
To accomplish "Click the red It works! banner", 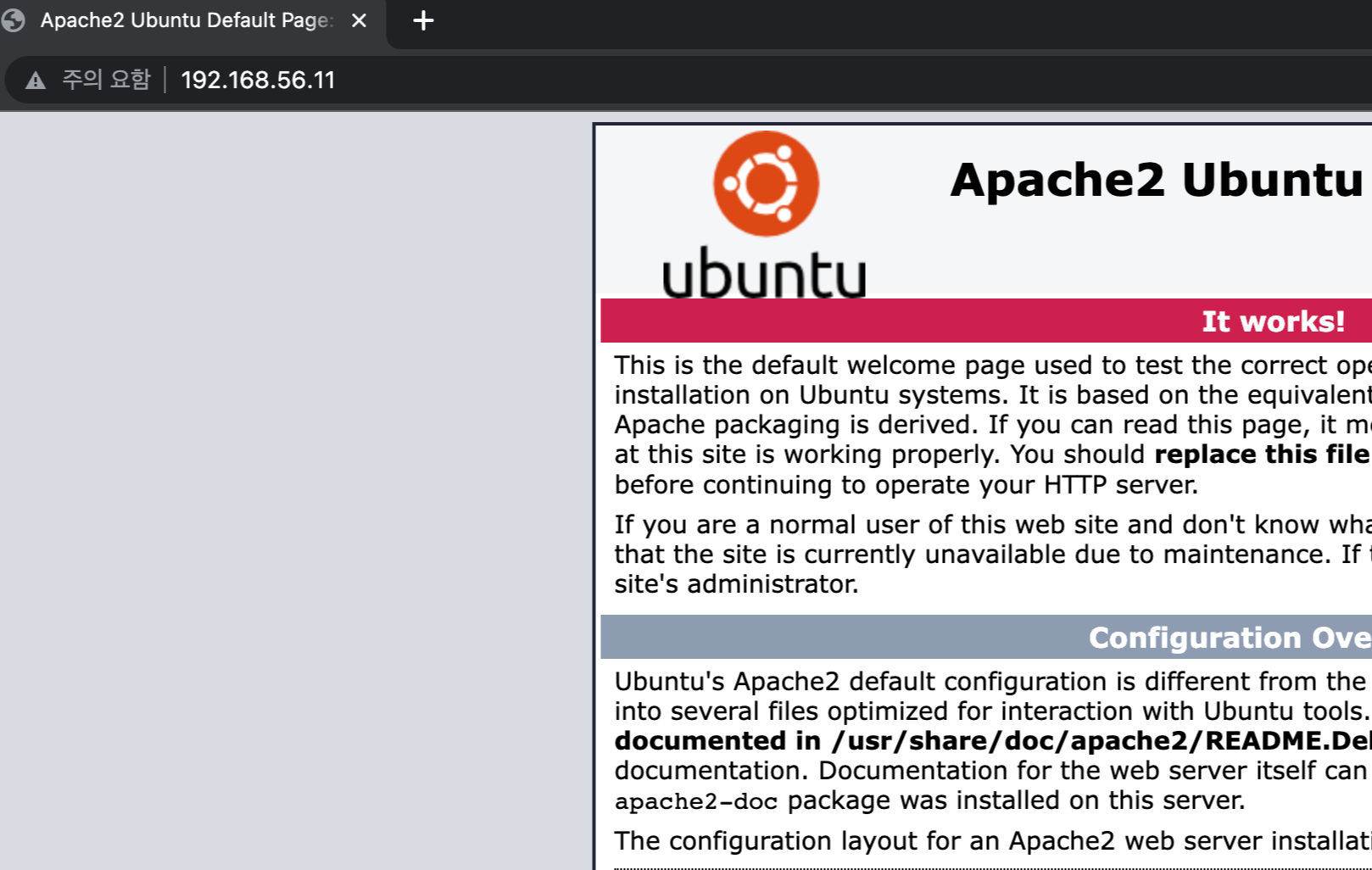I will (986, 321).
